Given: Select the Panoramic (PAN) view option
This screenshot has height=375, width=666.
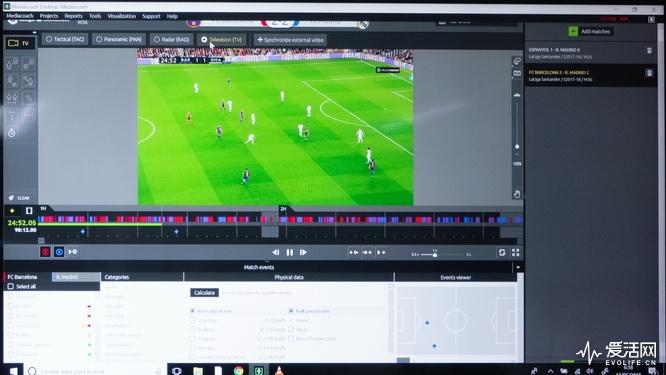Looking at the screenshot, I should click(x=119, y=39).
